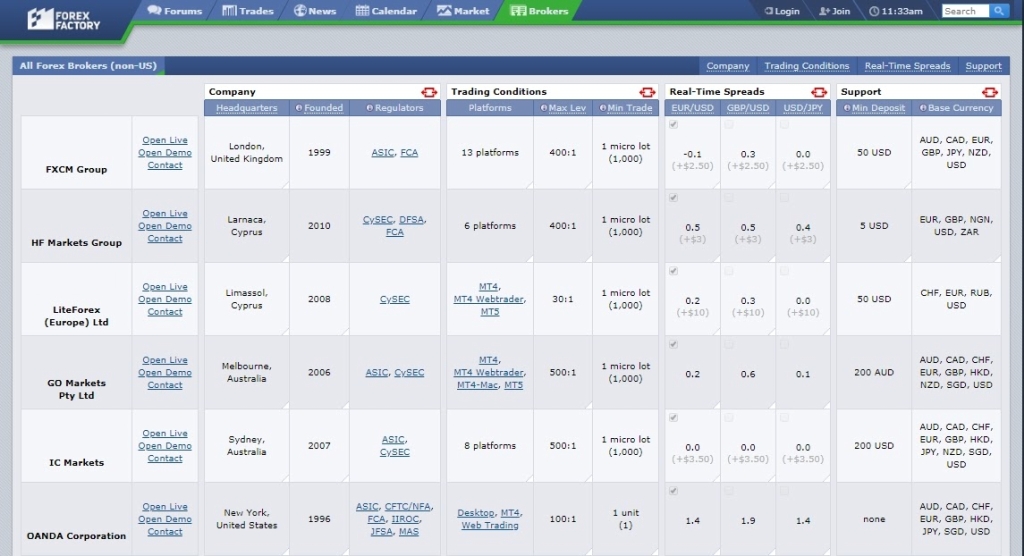Click the search magnifier button
1024x556 pixels.
click(999, 11)
